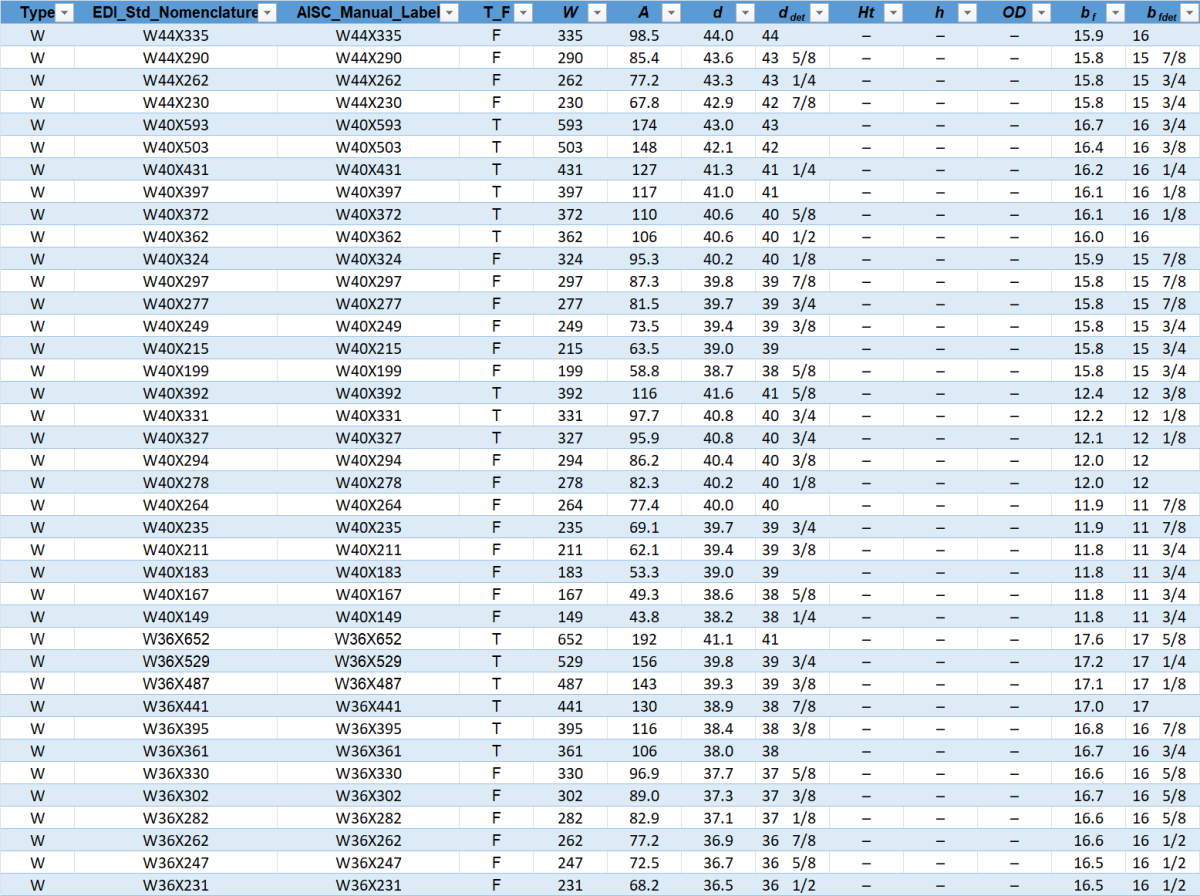Open the d column filter dropdown
The height and width of the screenshot is (896, 1200).
[x=744, y=13]
